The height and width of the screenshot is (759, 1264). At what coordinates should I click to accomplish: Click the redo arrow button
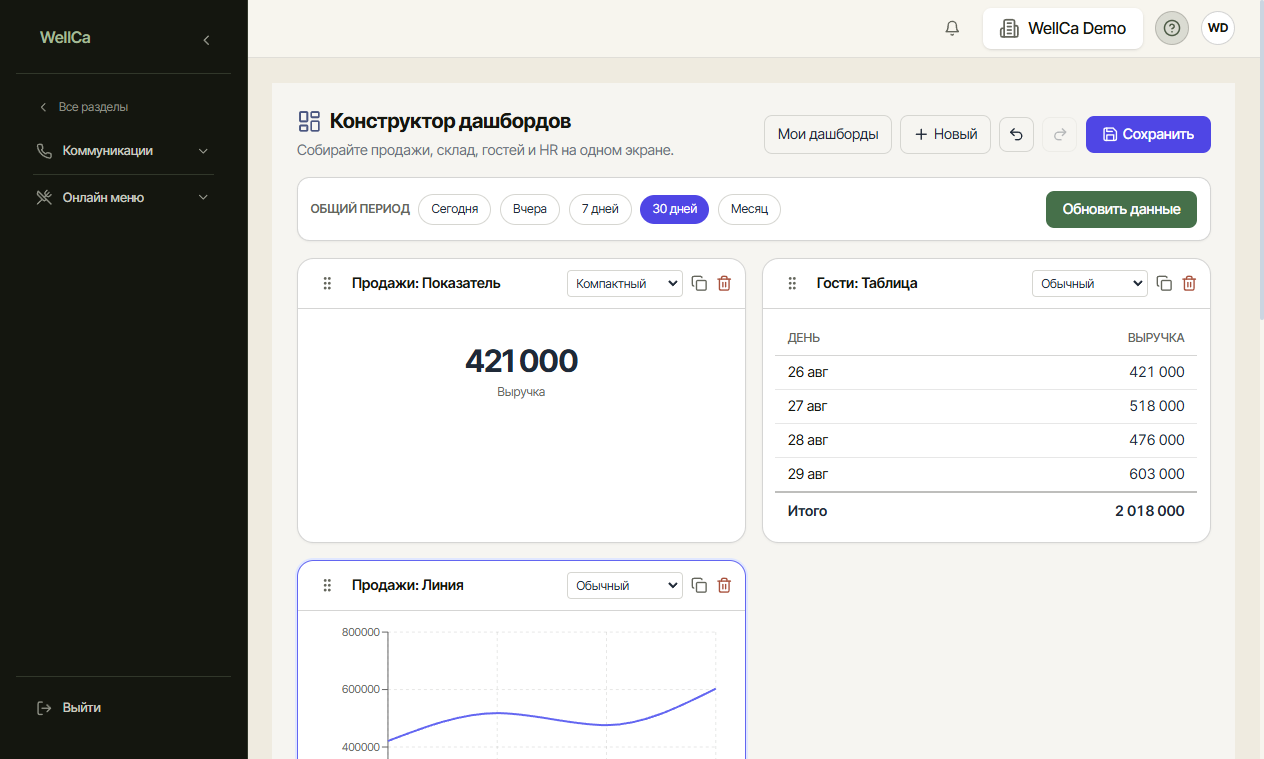coord(1060,134)
